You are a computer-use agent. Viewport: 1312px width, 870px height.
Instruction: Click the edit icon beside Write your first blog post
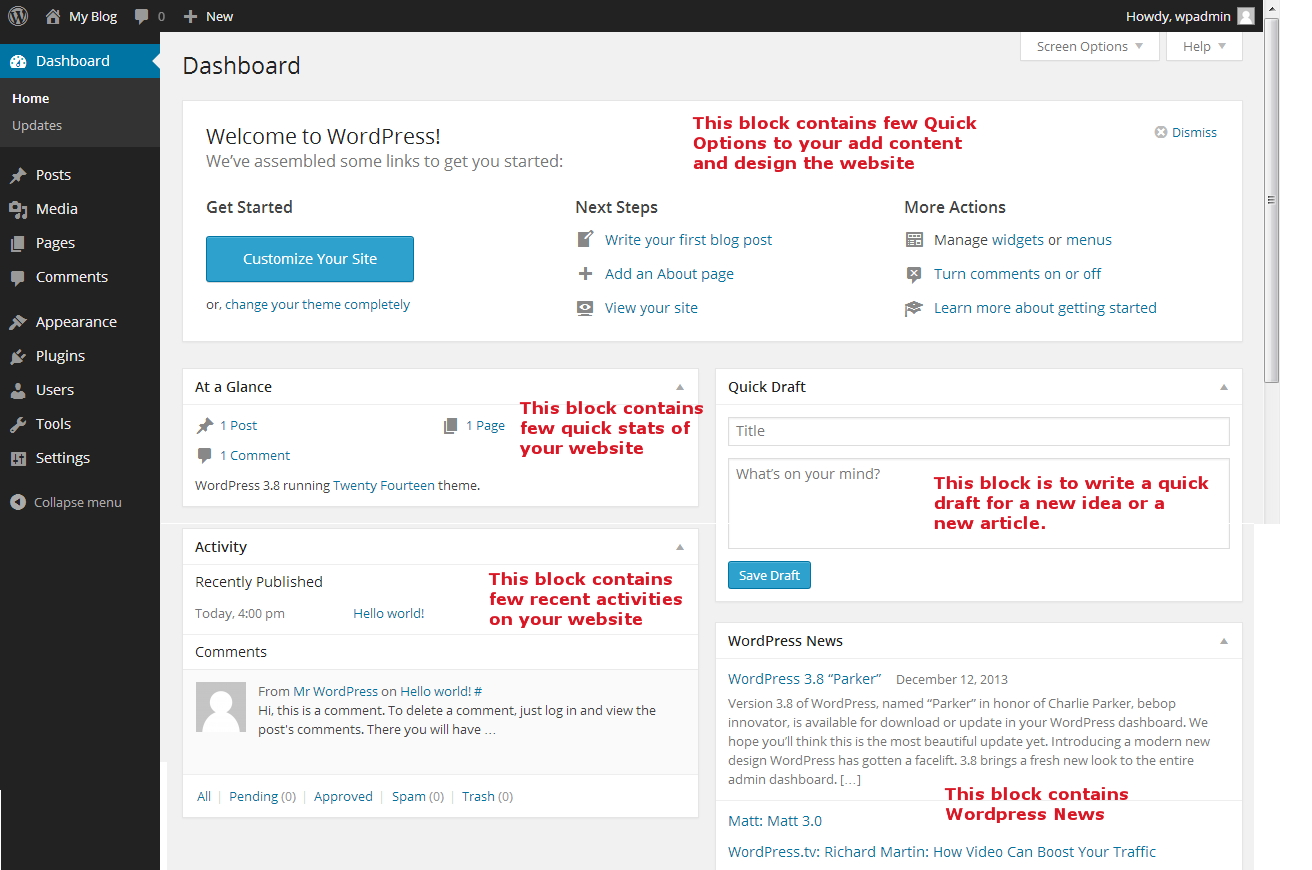coord(586,239)
